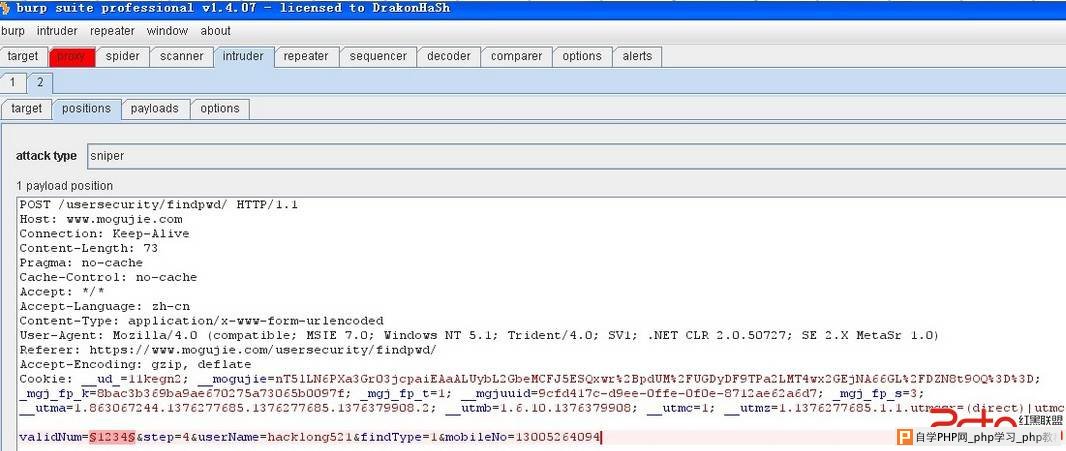Switch to the scanner tab
The height and width of the screenshot is (451, 1066).
(x=182, y=56)
